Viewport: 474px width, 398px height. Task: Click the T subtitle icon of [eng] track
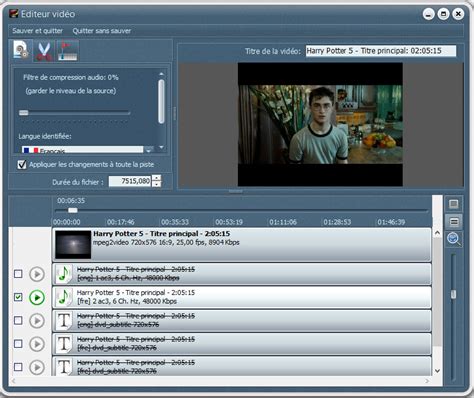coord(64,321)
